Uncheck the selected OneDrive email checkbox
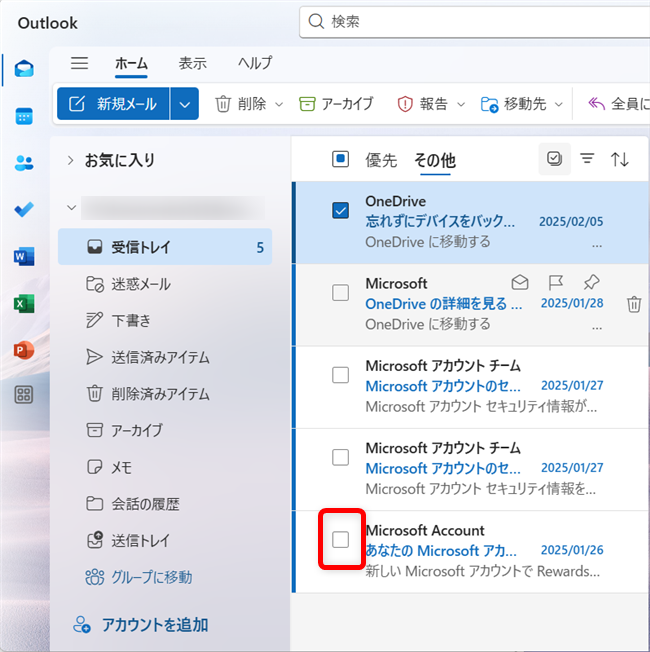650x652 pixels. click(x=340, y=211)
